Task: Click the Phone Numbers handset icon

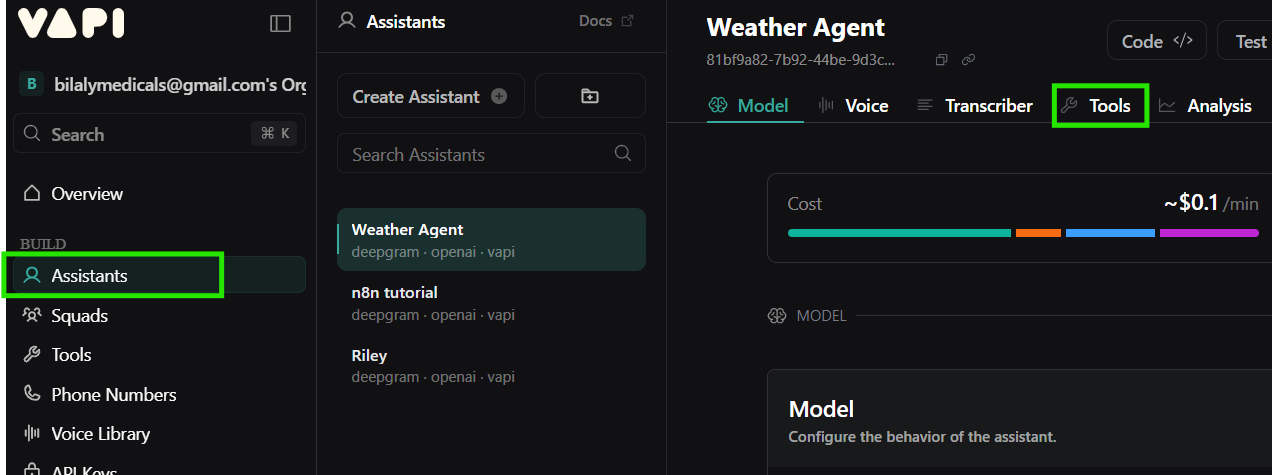Action: tap(32, 394)
